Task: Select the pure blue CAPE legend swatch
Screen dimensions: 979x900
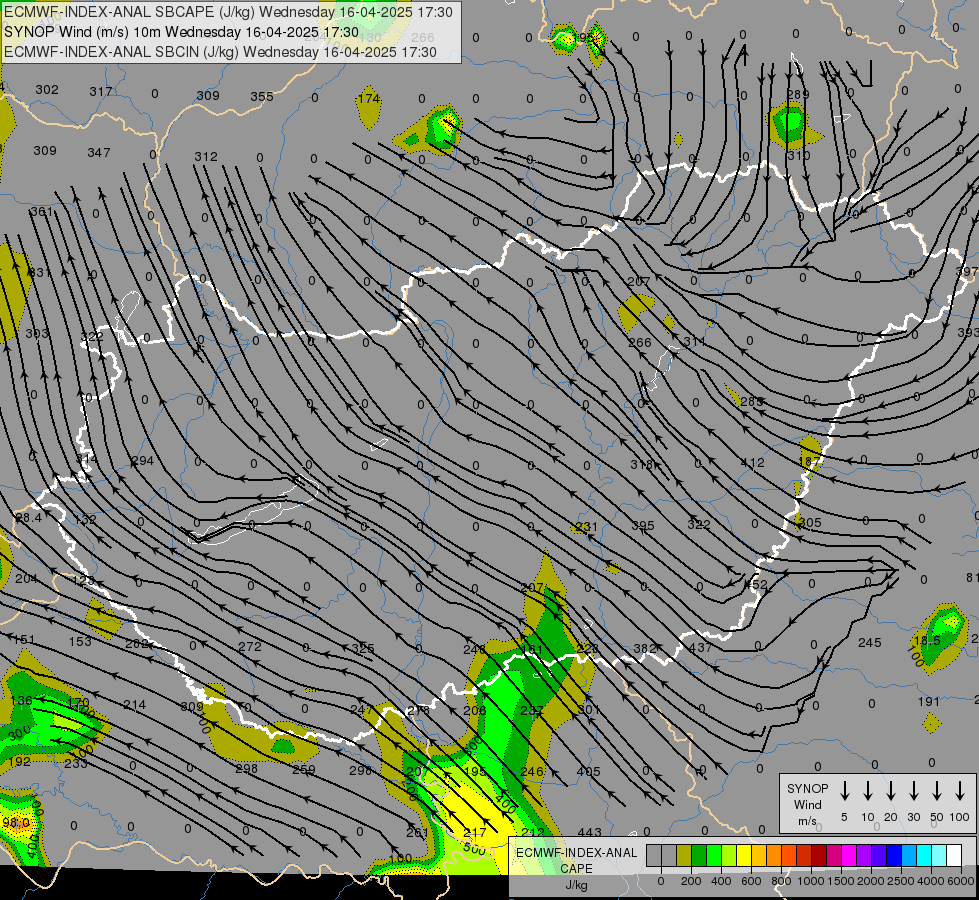Action: pos(893,855)
